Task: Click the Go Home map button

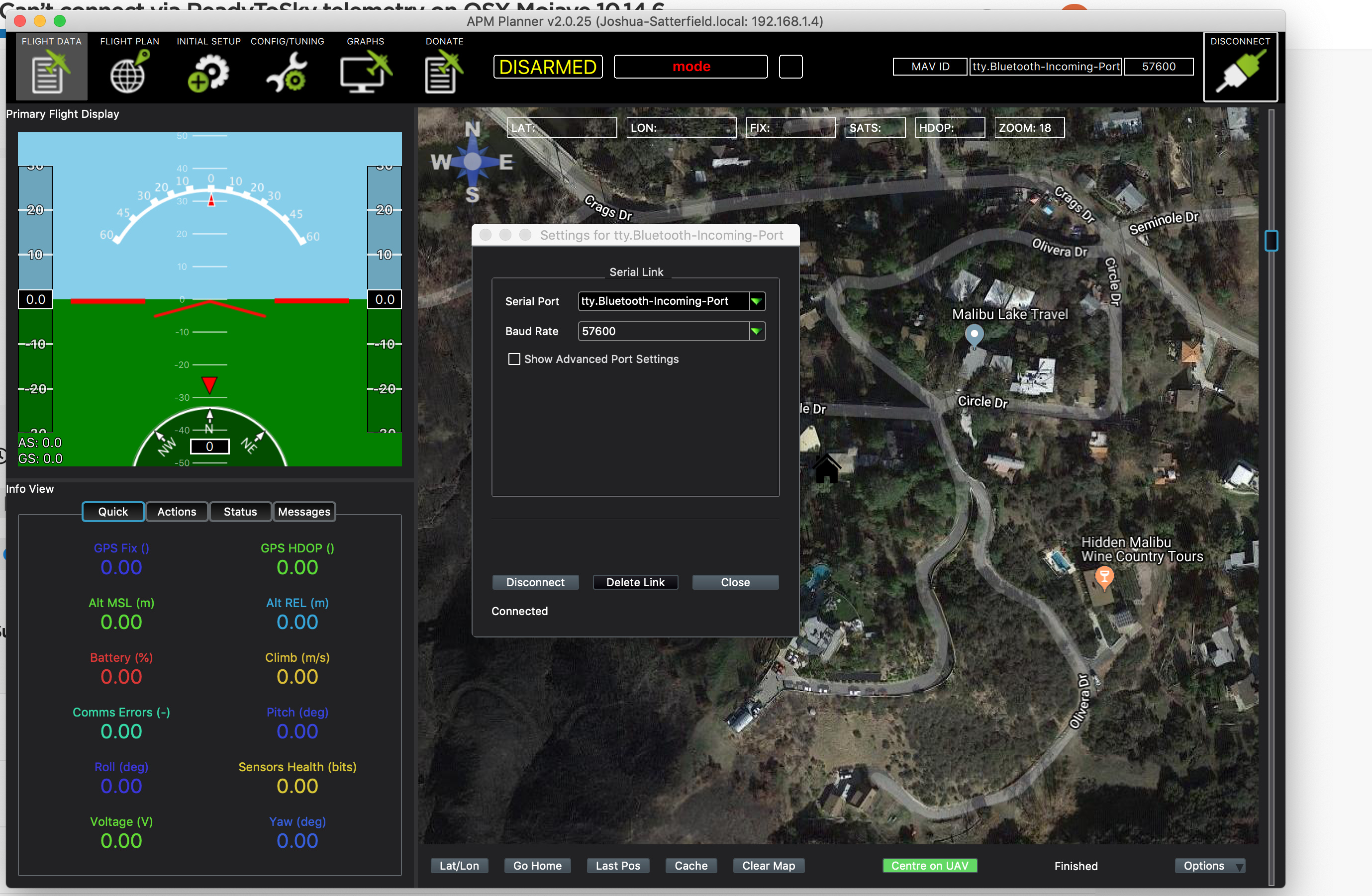Action: point(537,866)
